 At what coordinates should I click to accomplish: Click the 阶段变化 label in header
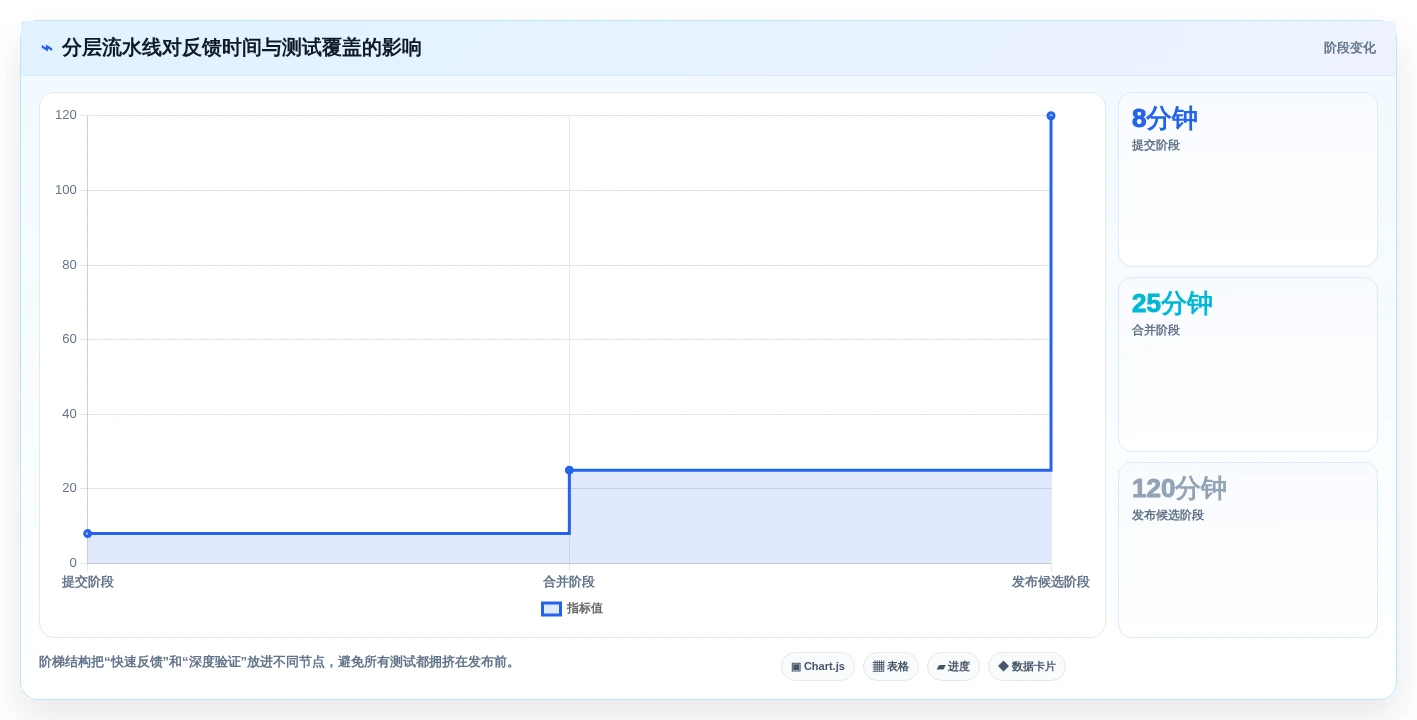[1349, 48]
